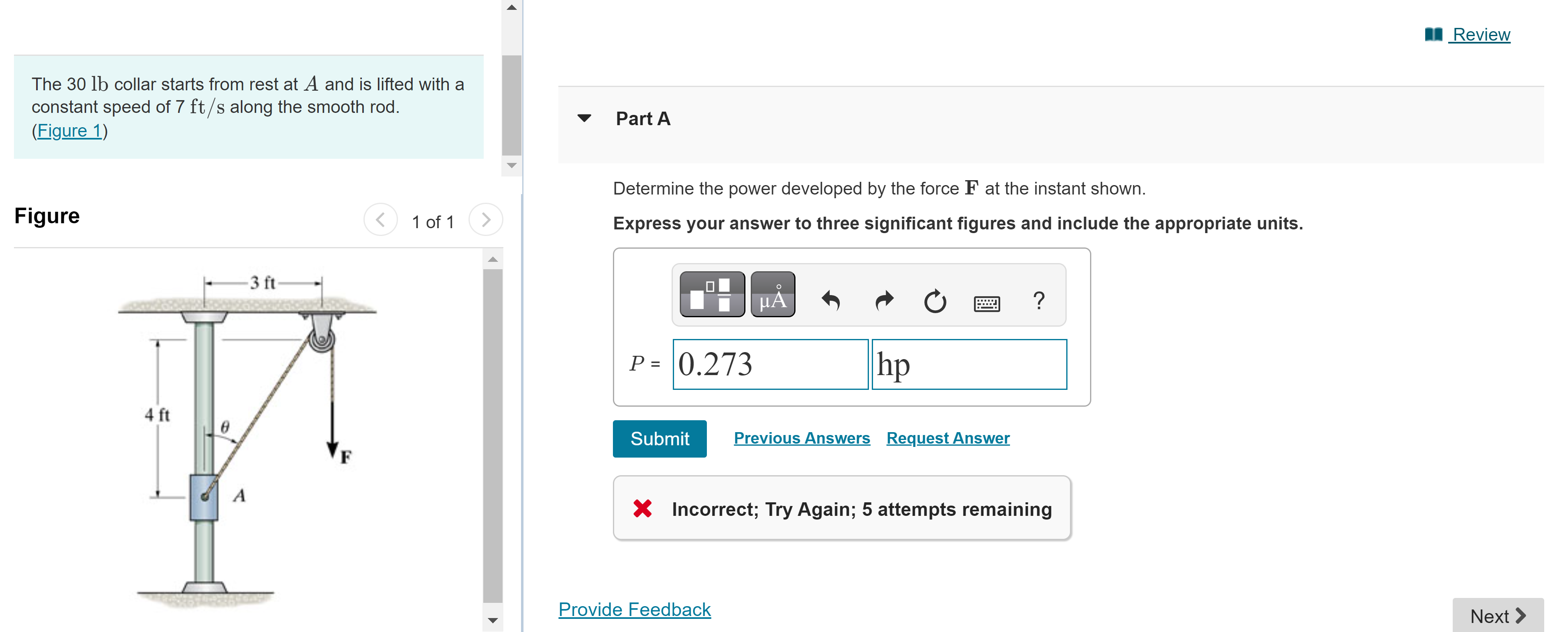Click the answer value field showing 0.273
Viewport: 1568px width, 632px height.
(770, 364)
